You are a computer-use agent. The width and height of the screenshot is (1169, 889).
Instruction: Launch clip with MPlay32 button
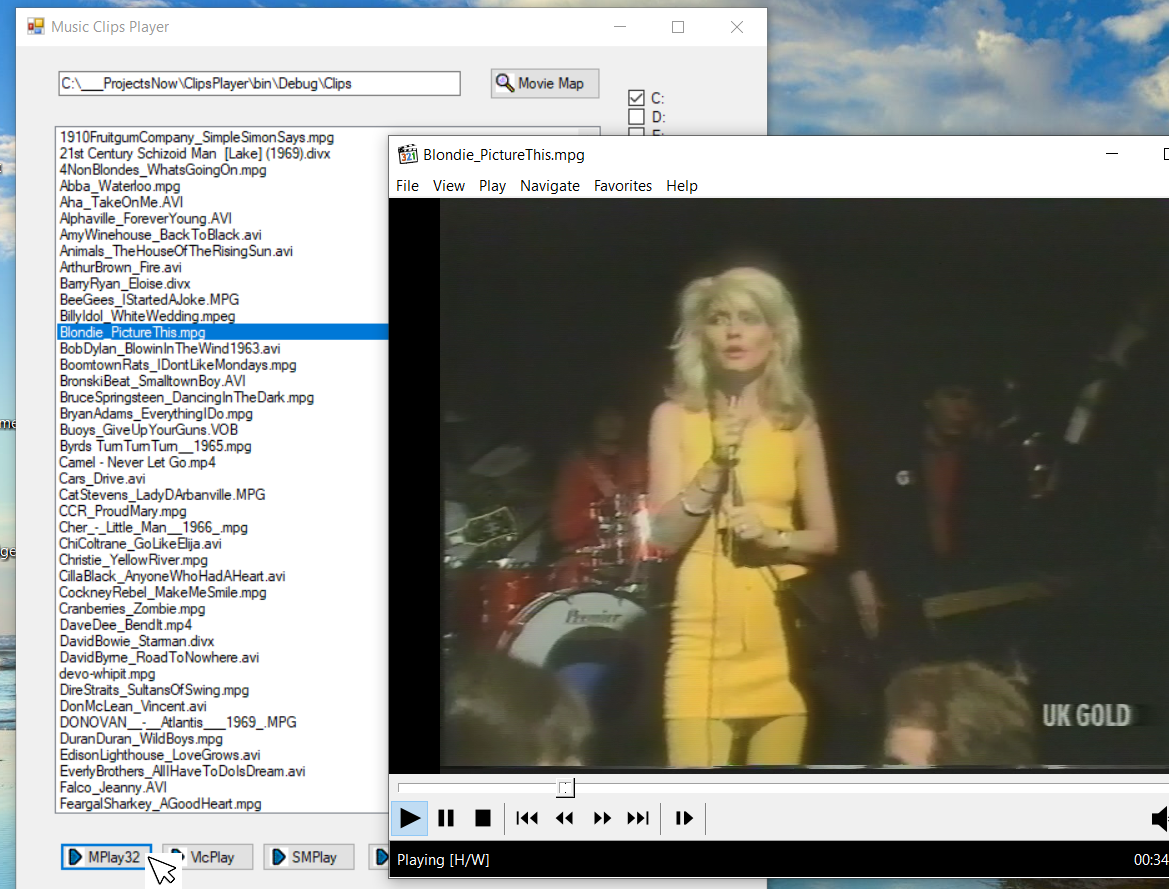[x=107, y=857]
